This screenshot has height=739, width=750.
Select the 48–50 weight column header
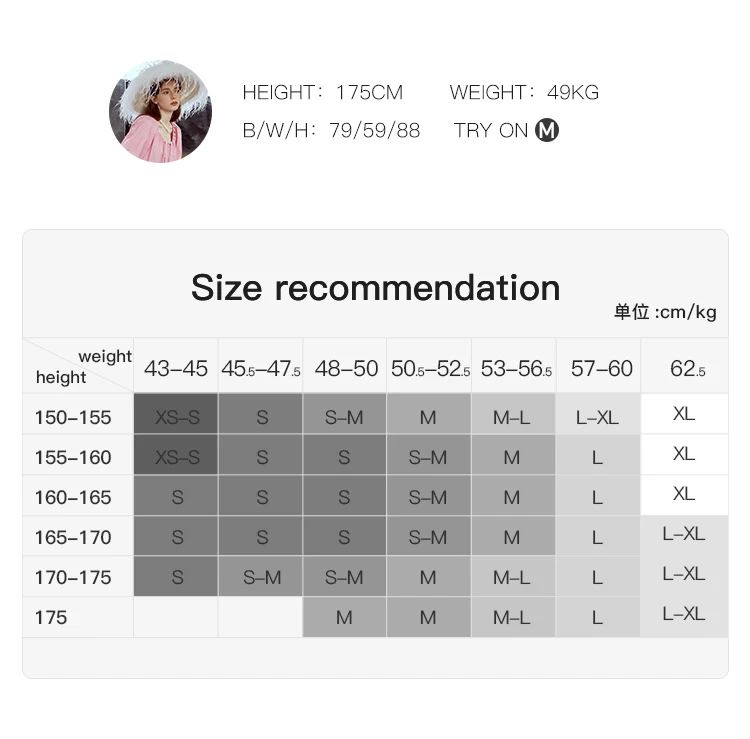pyautogui.click(x=346, y=368)
